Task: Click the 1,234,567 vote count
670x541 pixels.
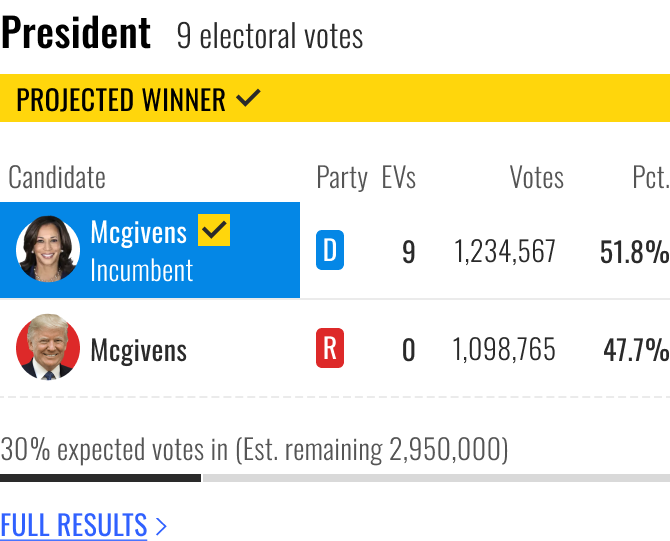Action: click(x=505, y=251)
